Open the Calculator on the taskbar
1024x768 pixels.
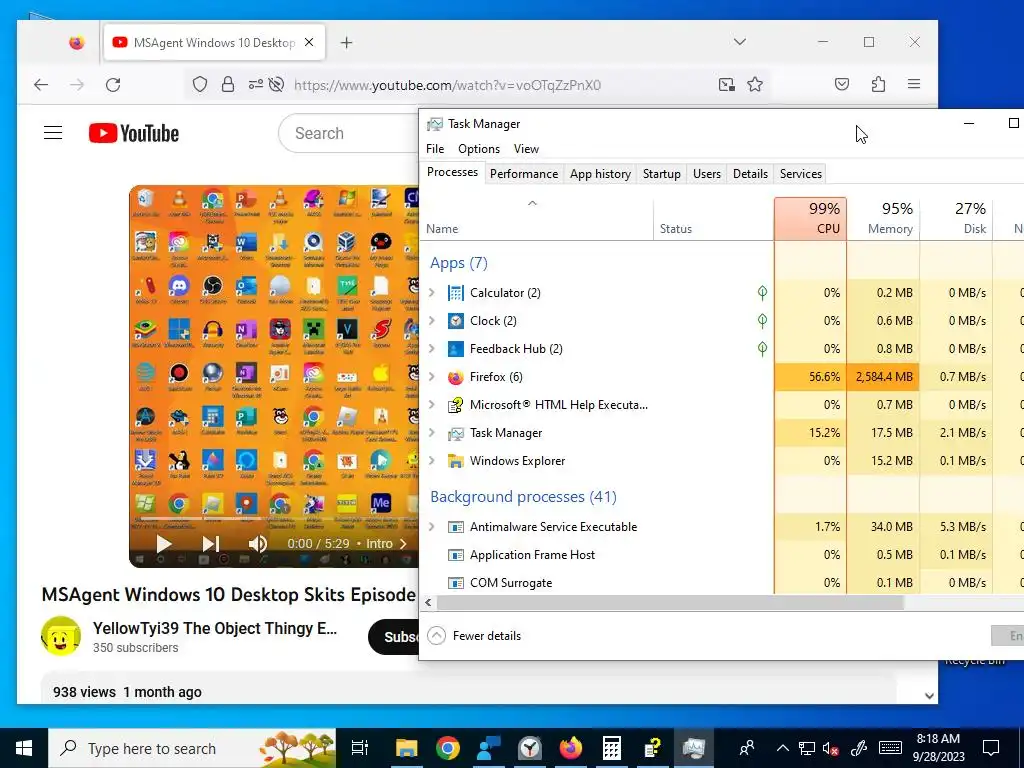click(611, 748)
